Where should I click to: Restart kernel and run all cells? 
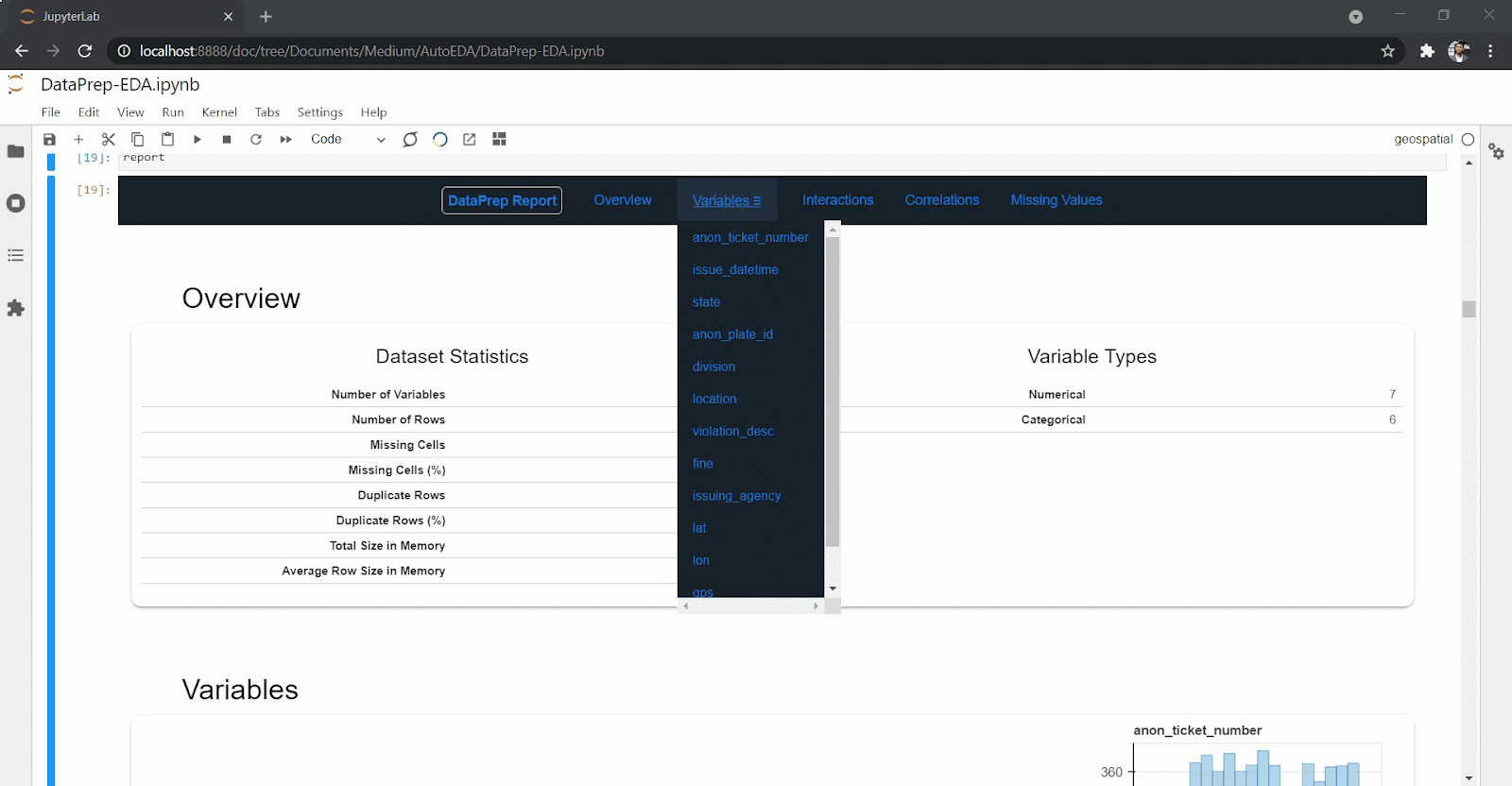[285, 139]
